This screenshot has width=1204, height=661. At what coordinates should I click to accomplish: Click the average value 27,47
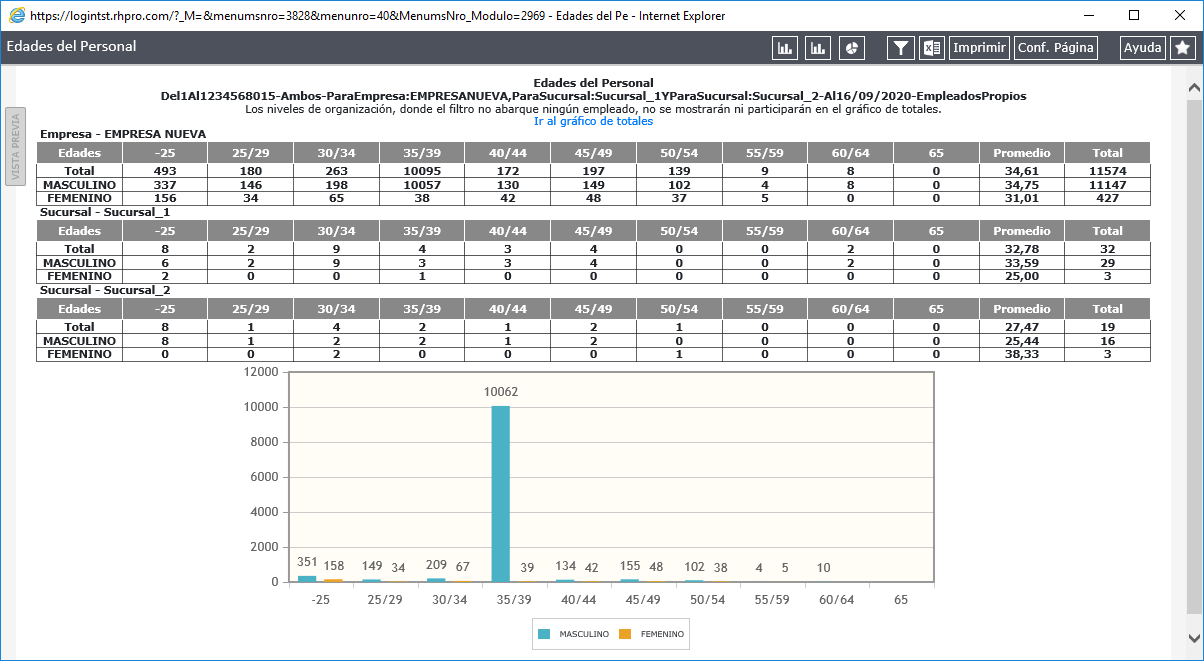pos(1022,328)
